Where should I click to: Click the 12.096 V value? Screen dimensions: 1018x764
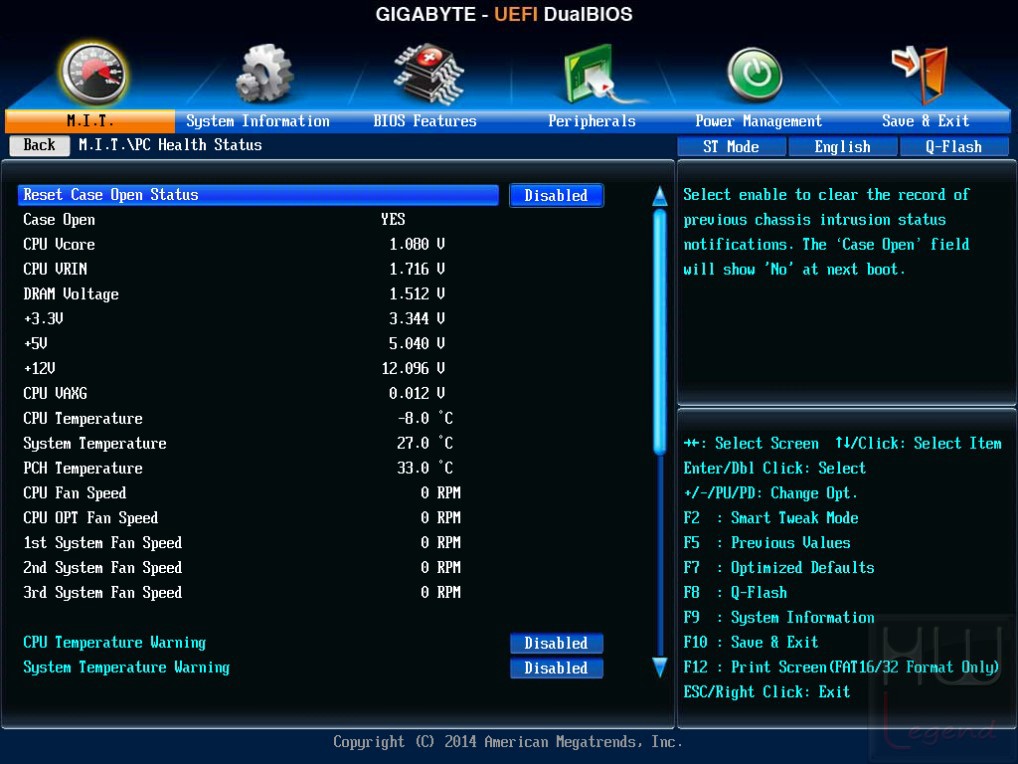413,369
